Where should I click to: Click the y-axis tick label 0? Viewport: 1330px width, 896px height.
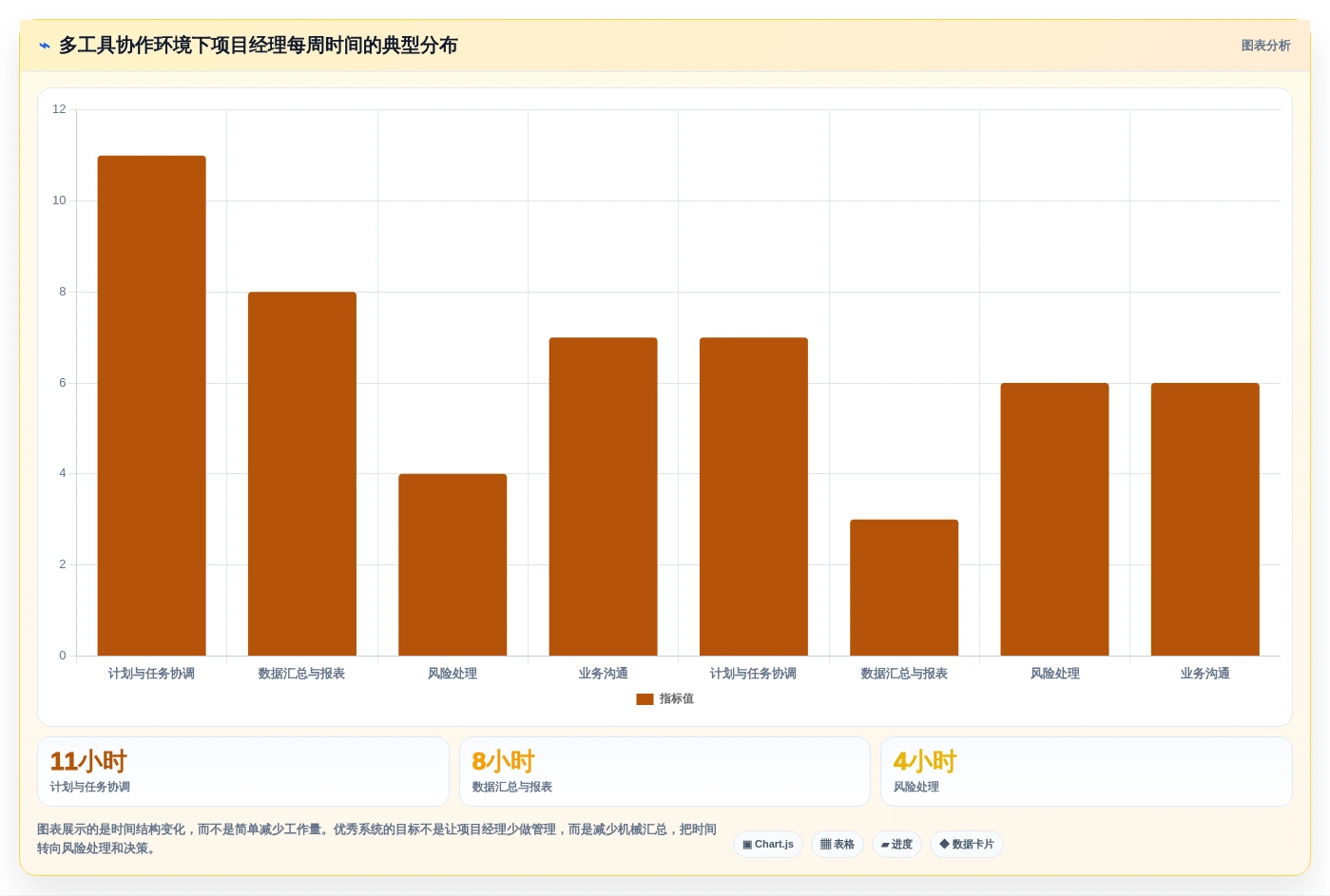63,656
